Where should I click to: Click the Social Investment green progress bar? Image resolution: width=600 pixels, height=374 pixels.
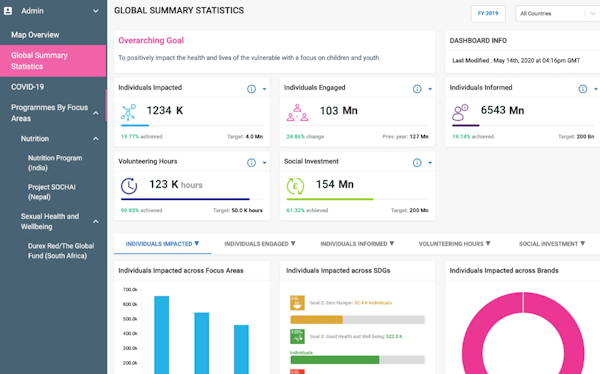click(x=330, y=199)
